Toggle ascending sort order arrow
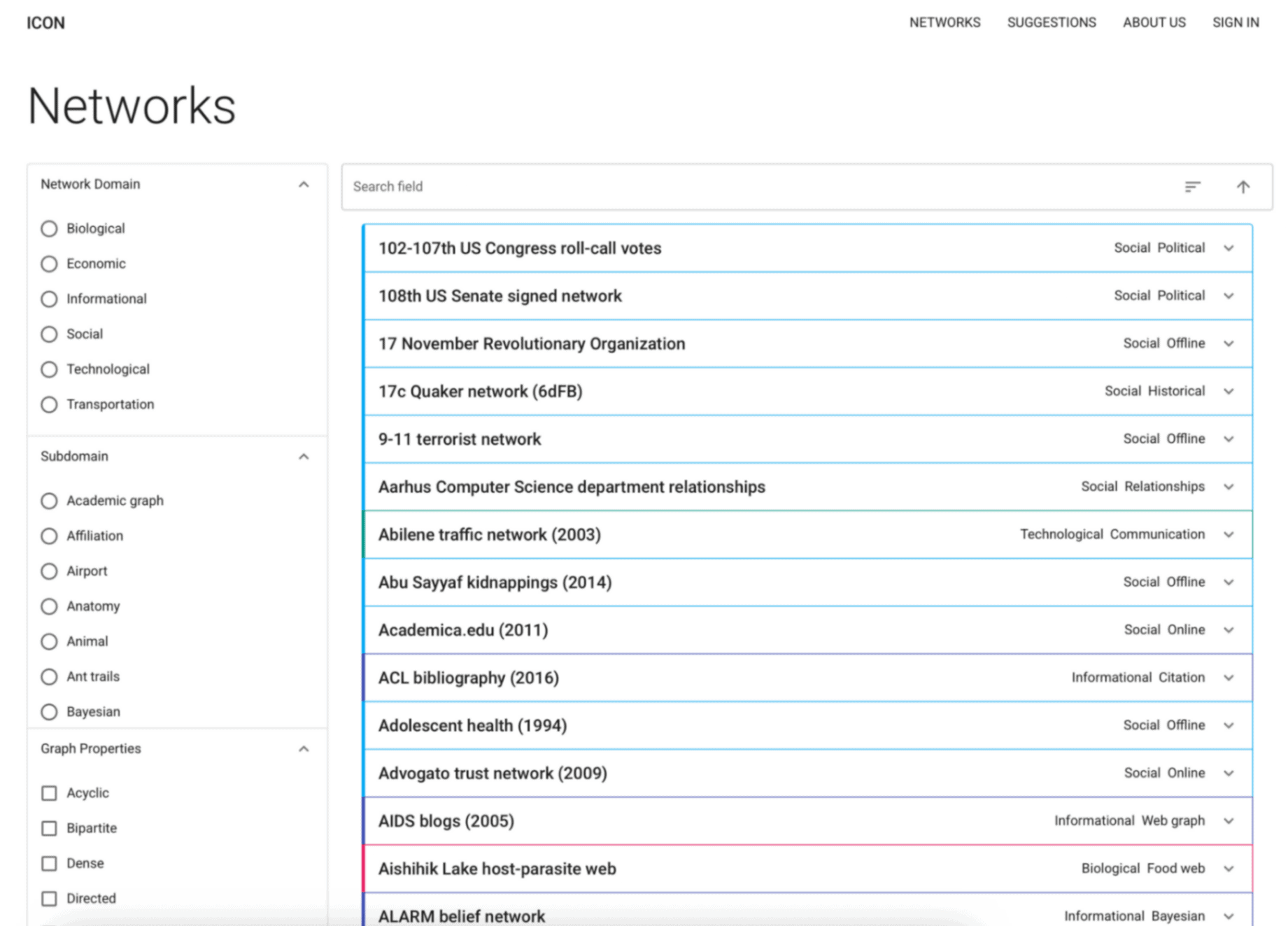The width and height of the screenshot is (1288, 926). pyautogui.click(x=1243, y=187)
